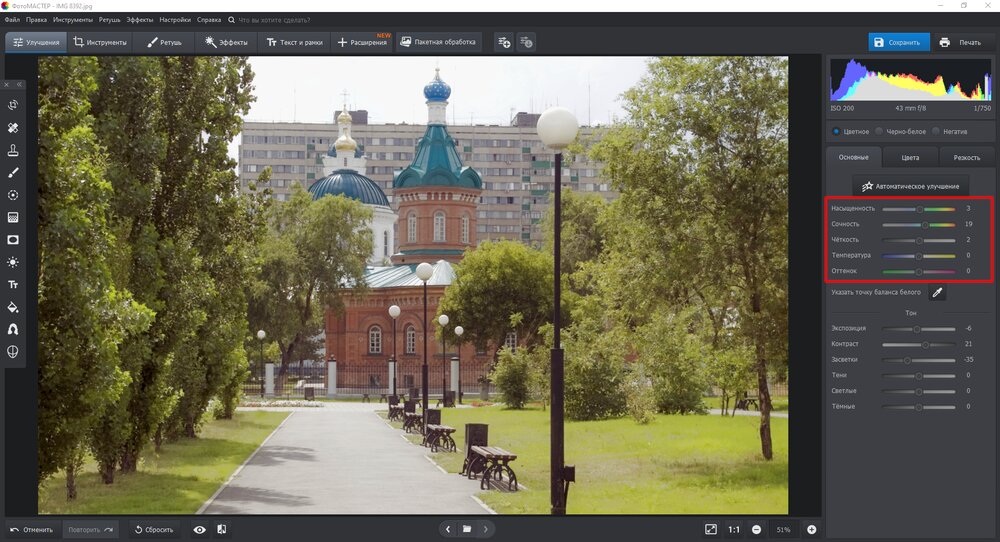Collapse the left tool sidebar with double arrows

tap(19, 84)
